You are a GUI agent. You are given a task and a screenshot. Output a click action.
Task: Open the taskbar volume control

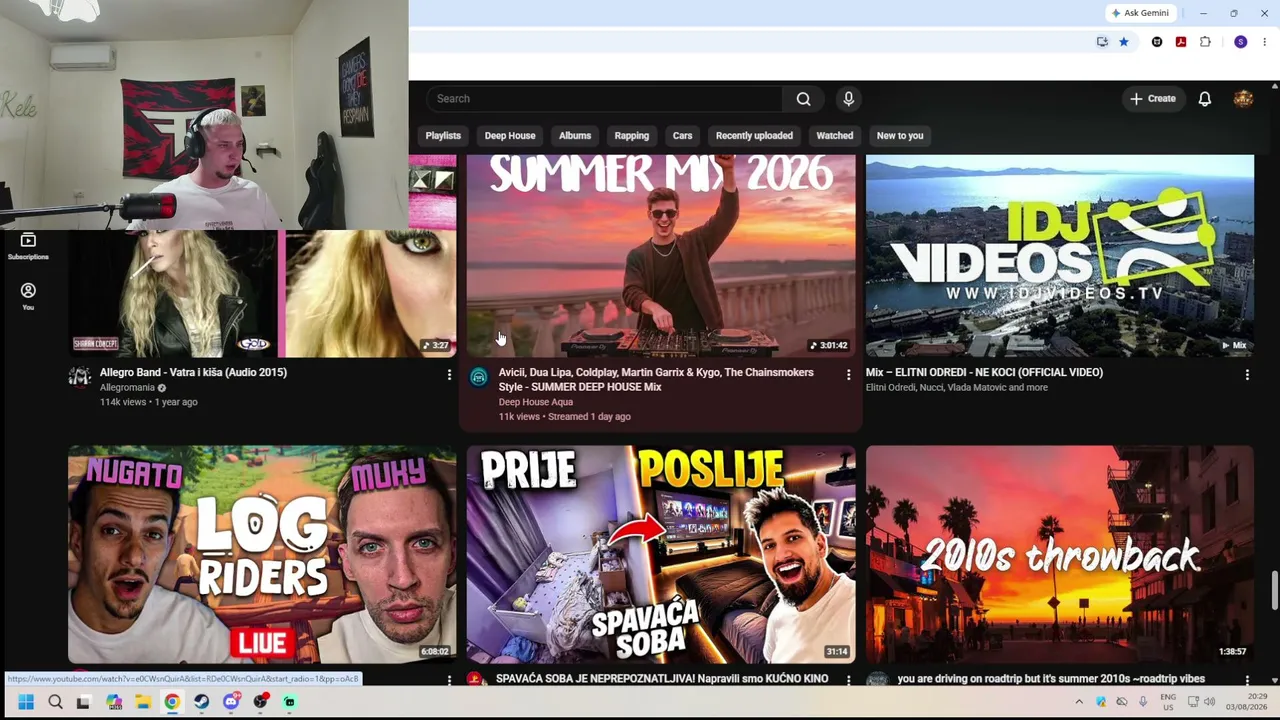coord(1209,702)
